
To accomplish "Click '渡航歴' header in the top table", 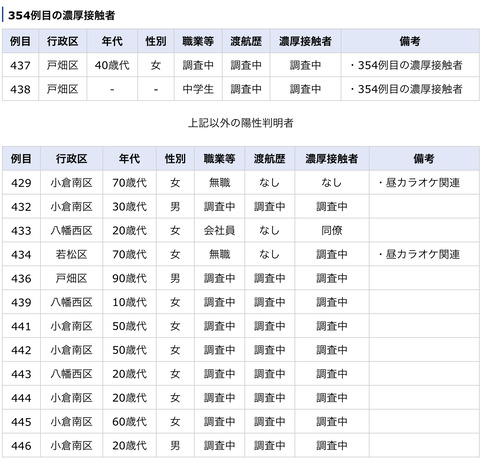I will pyautogui.click(x=246, y=41).
